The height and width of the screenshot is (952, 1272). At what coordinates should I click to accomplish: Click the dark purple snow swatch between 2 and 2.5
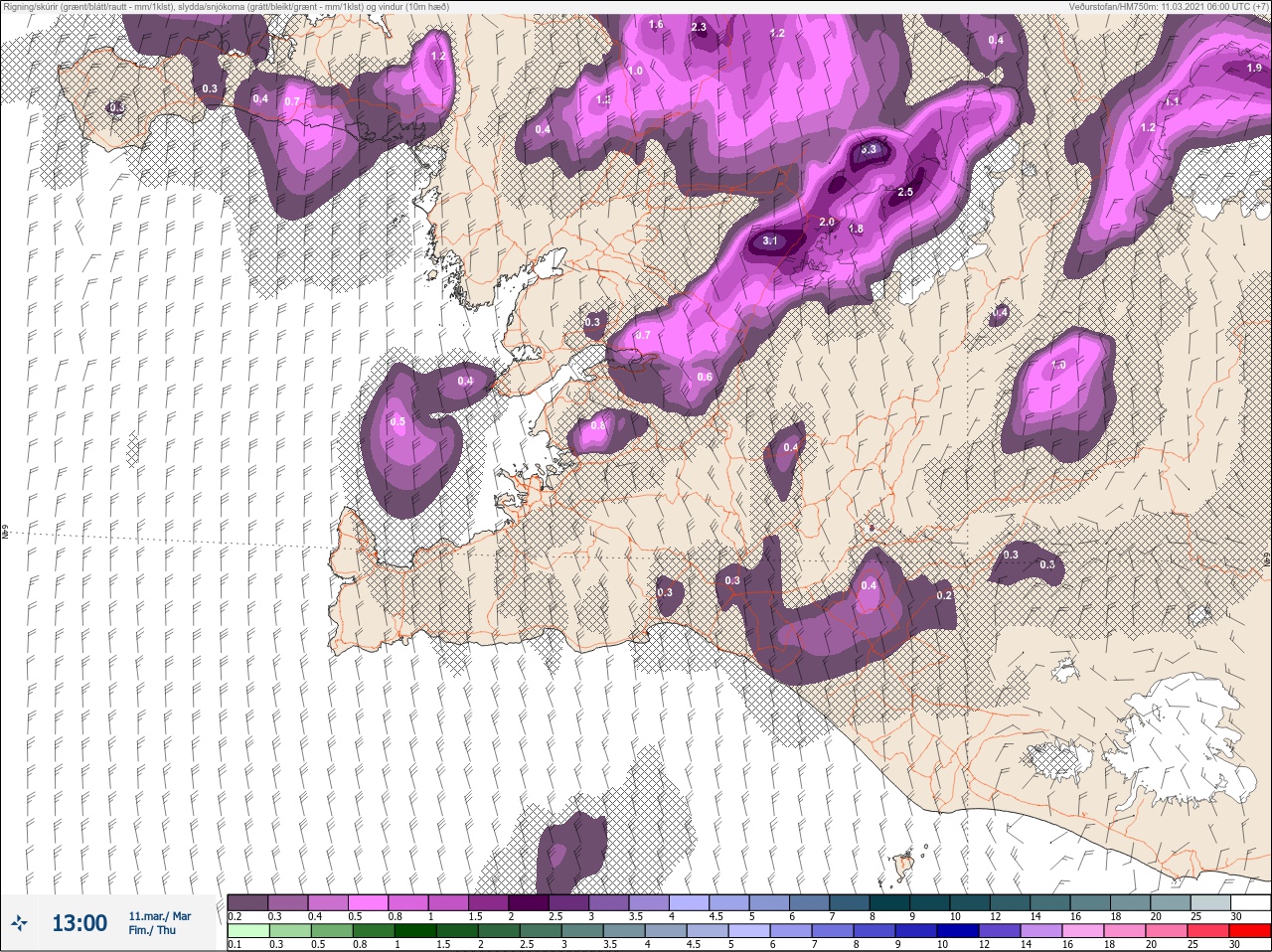531,902
